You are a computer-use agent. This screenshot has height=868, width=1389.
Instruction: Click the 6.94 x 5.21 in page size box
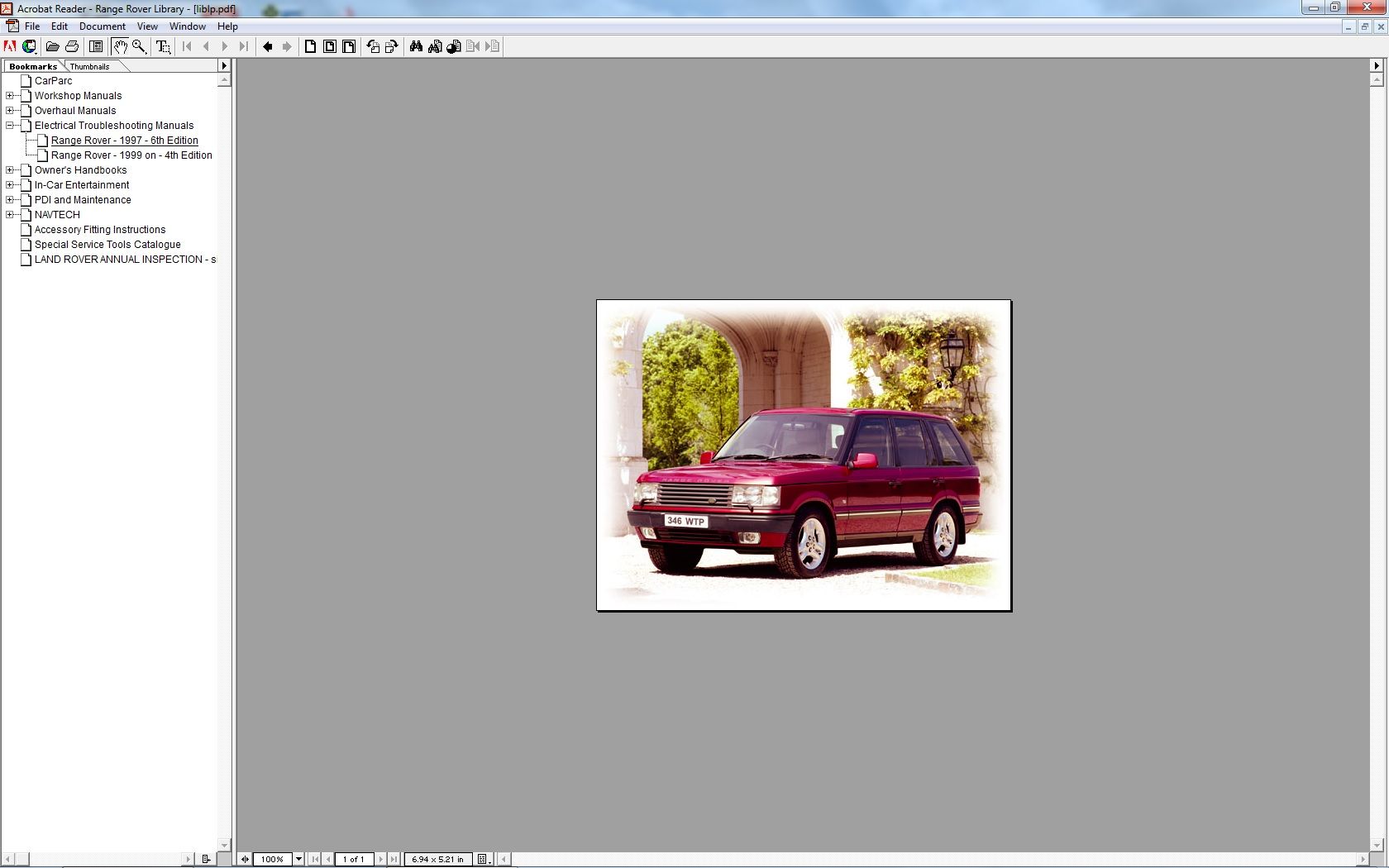point(437,859)
